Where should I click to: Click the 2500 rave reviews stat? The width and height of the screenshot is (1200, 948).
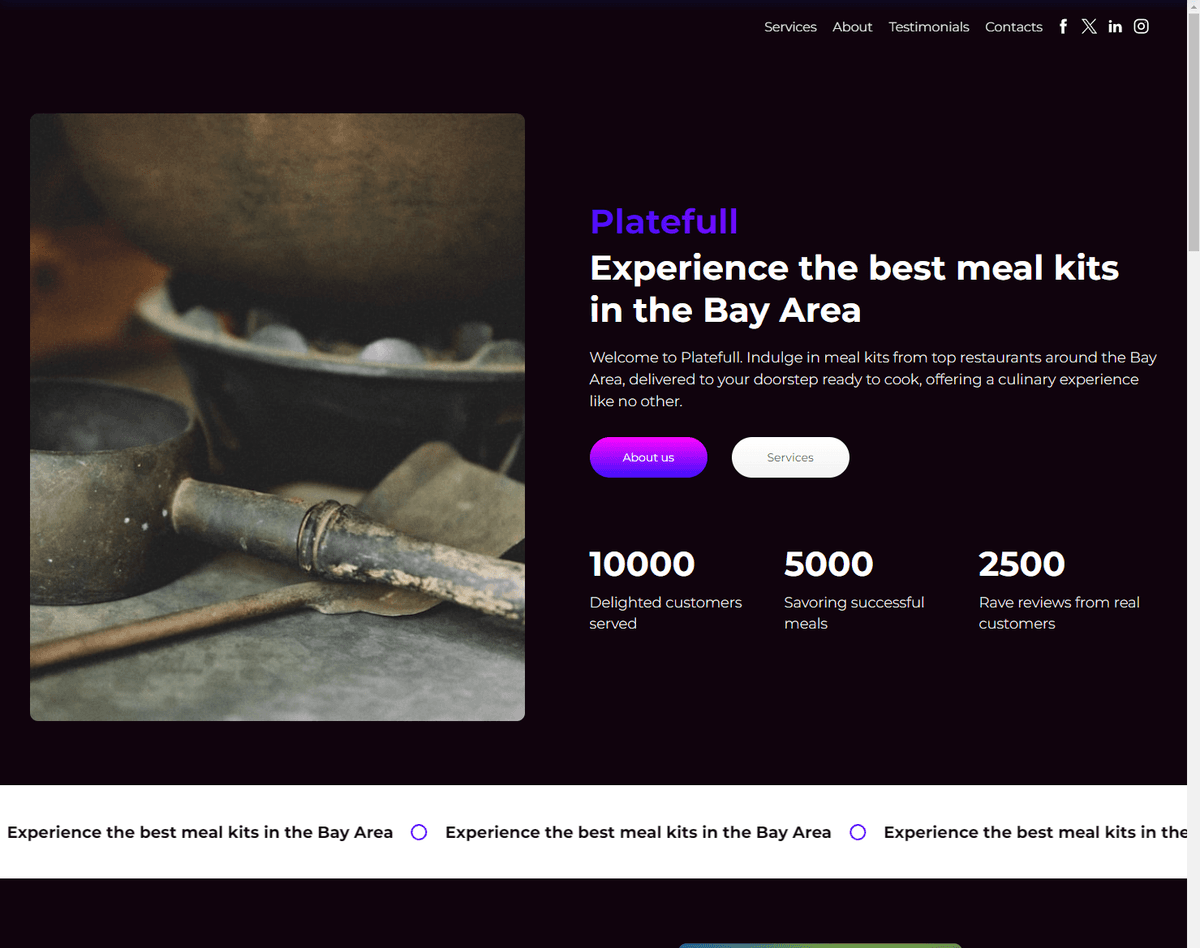(1060, 589)
